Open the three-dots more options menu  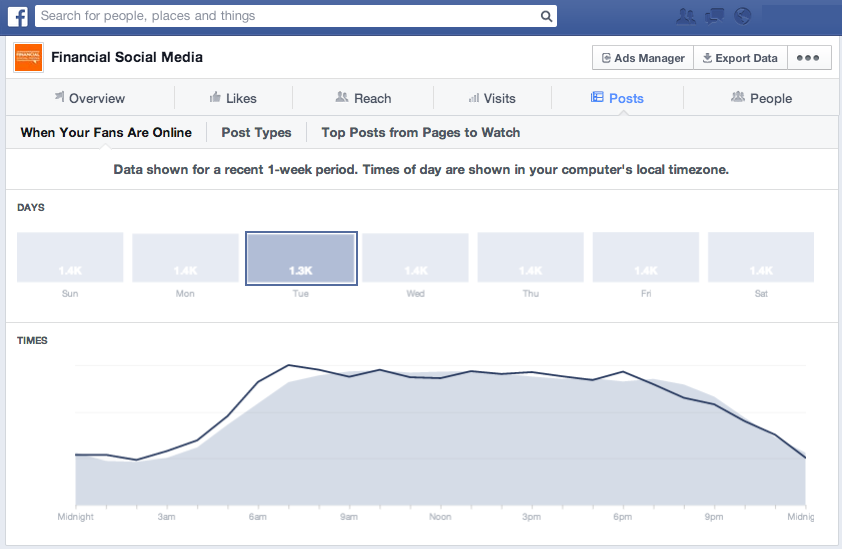(x=808, y=57)
